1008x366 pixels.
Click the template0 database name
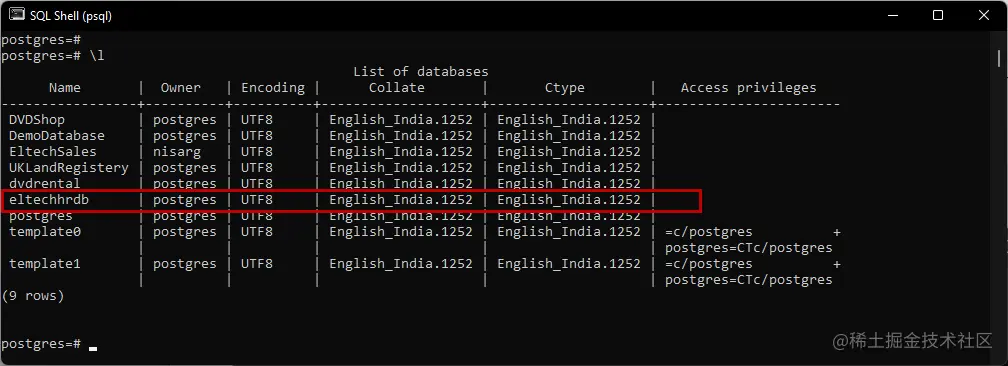45,232
